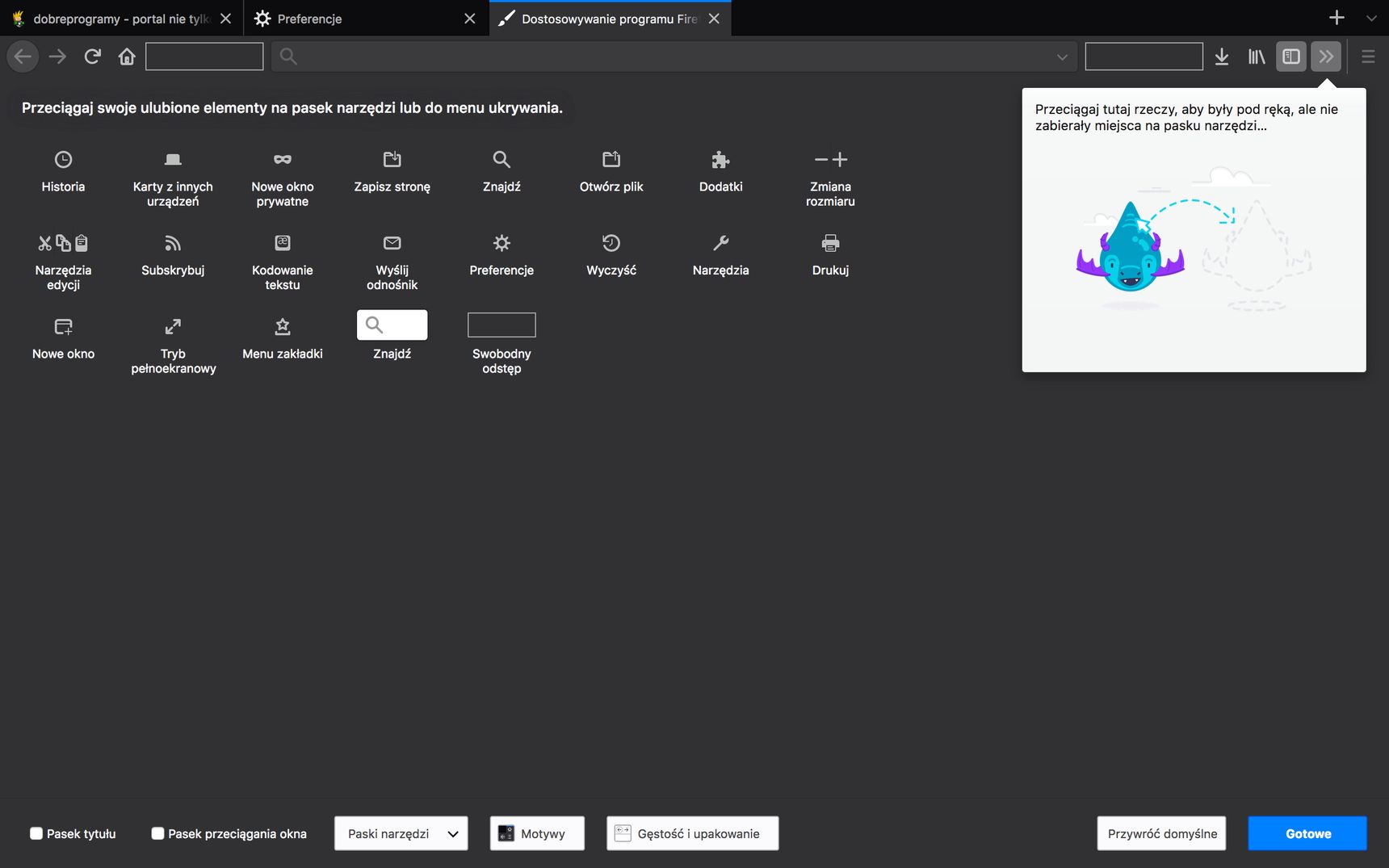
Task: Select Karty z innych urządzeń icon
Action: 173,159
